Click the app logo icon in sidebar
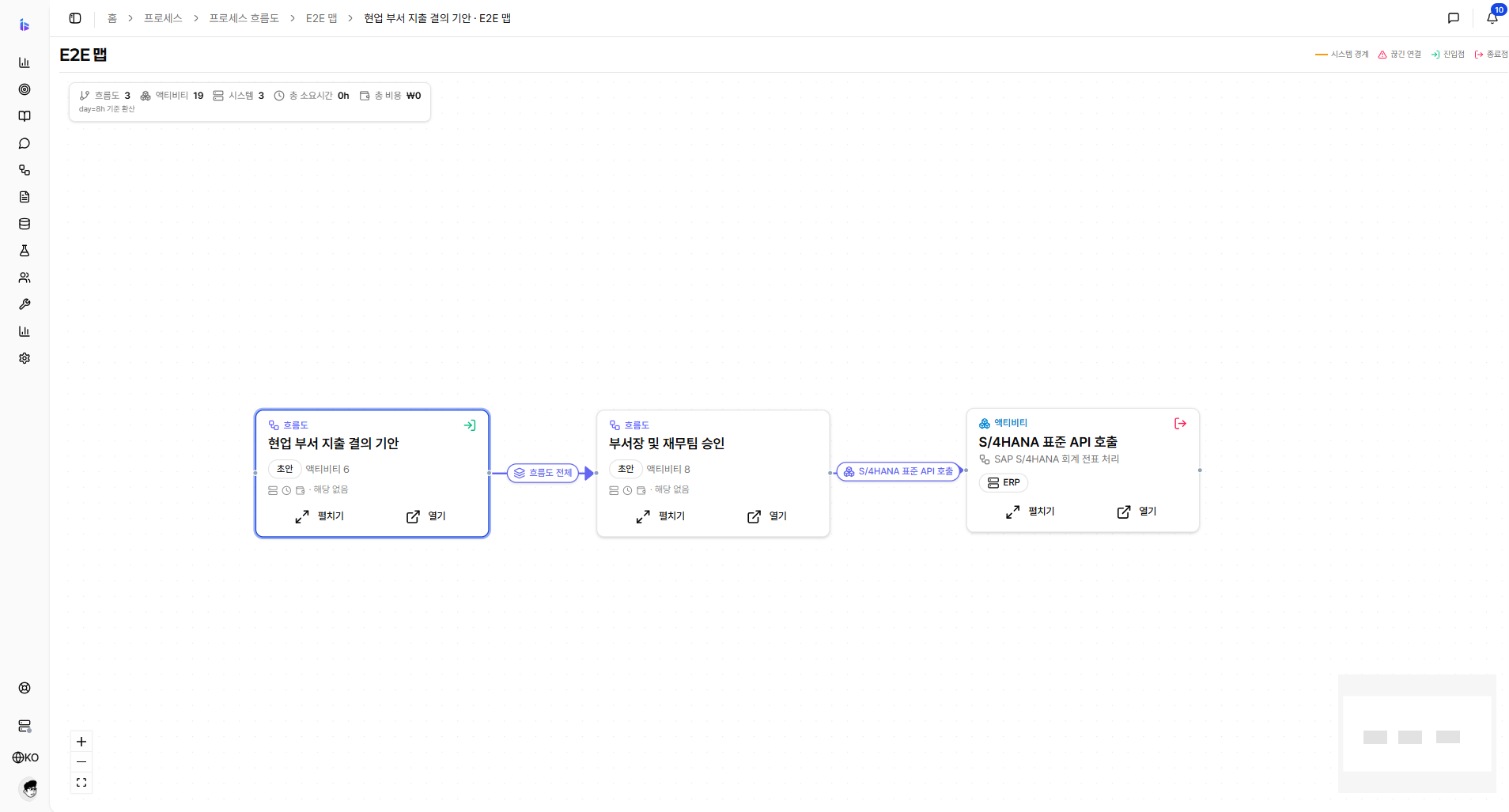Image resolution: width=1509 pixels, height=812 pixels. (25, 25)
